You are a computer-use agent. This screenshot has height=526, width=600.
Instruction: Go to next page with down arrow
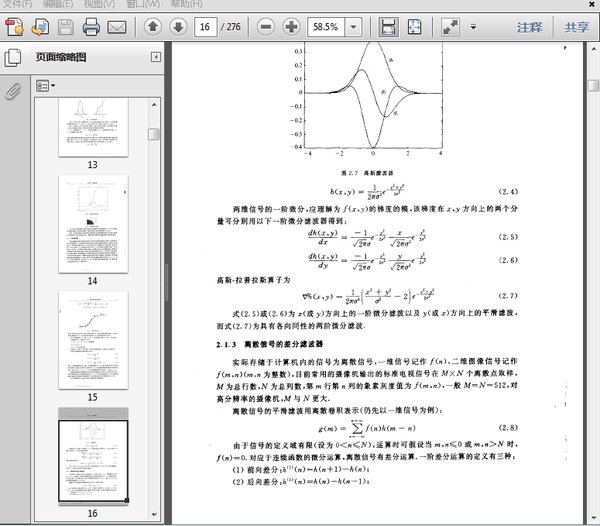click(178, 25)
